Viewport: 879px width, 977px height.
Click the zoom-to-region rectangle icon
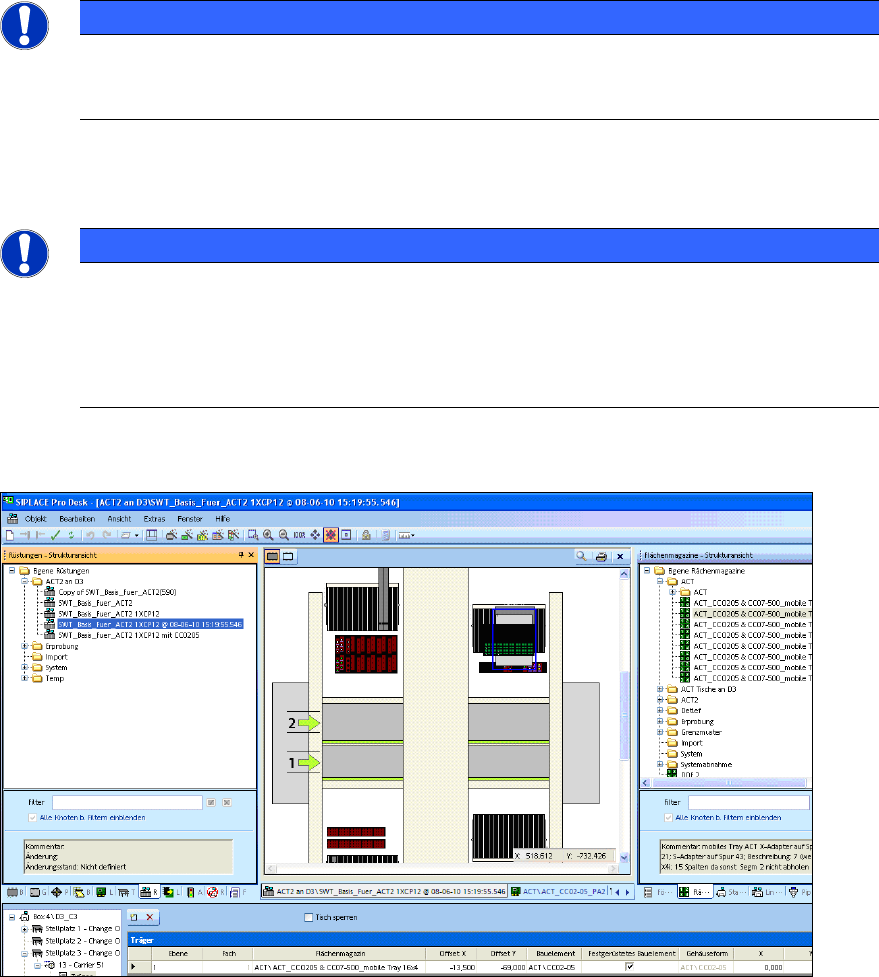coord(253,535)
